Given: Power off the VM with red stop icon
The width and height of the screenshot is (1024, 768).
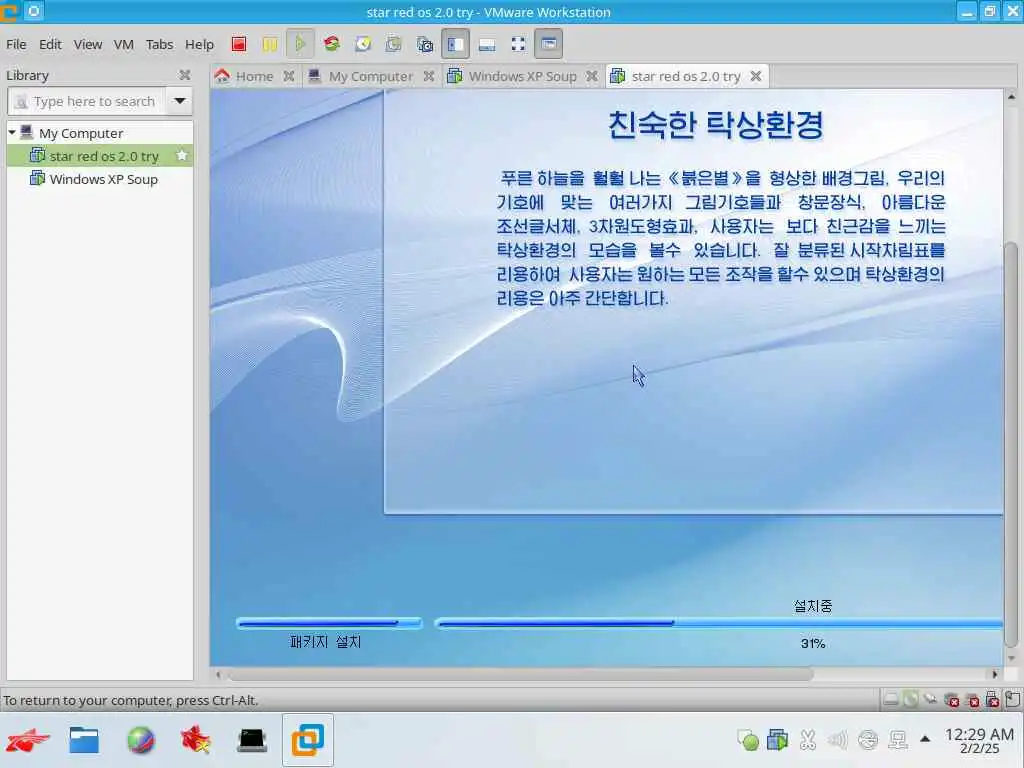Looking at the screenshot, I should 239,44.
